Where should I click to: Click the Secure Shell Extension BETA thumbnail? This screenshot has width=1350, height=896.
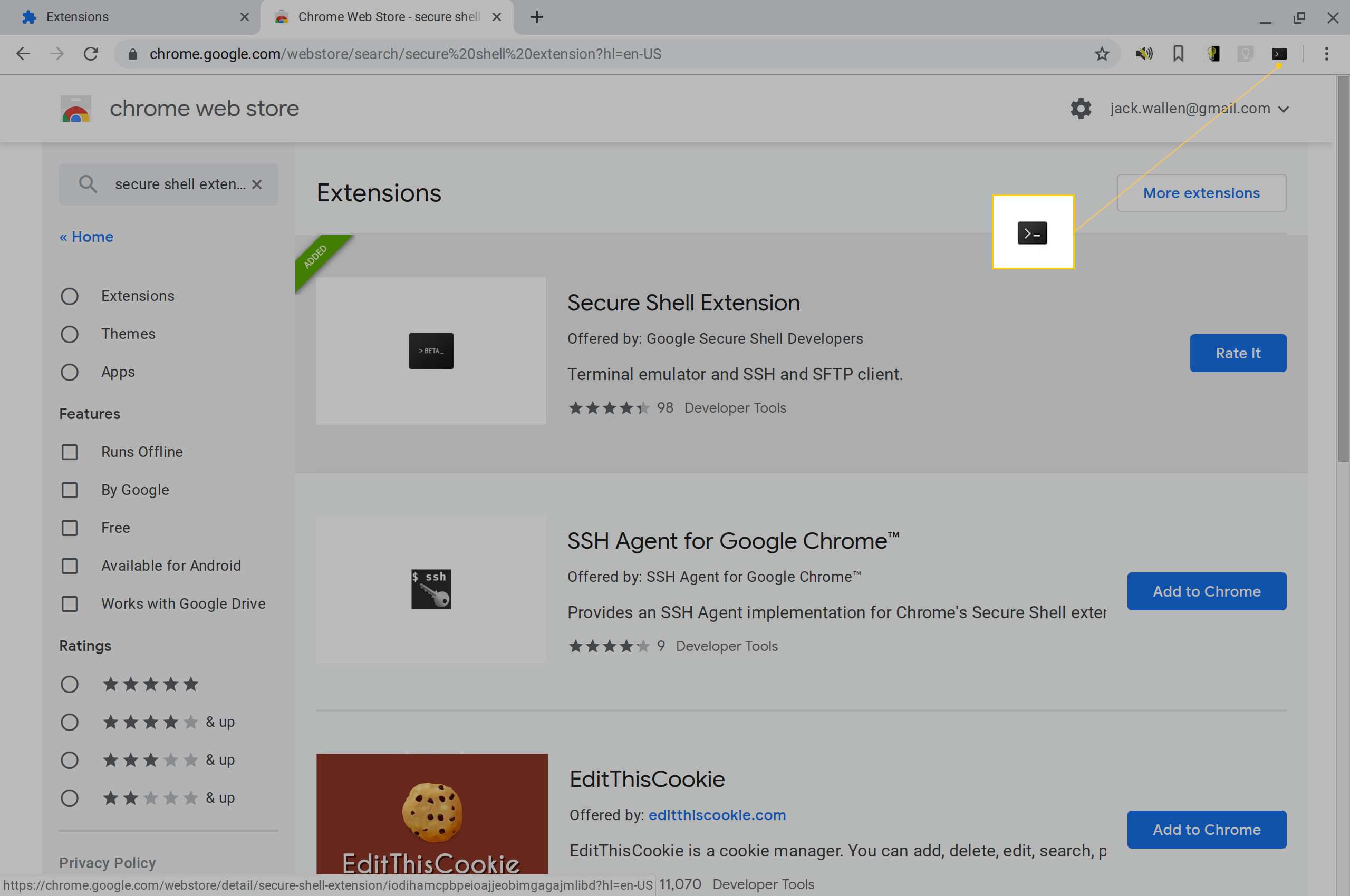pyautogui.click(x=431, y=351)
